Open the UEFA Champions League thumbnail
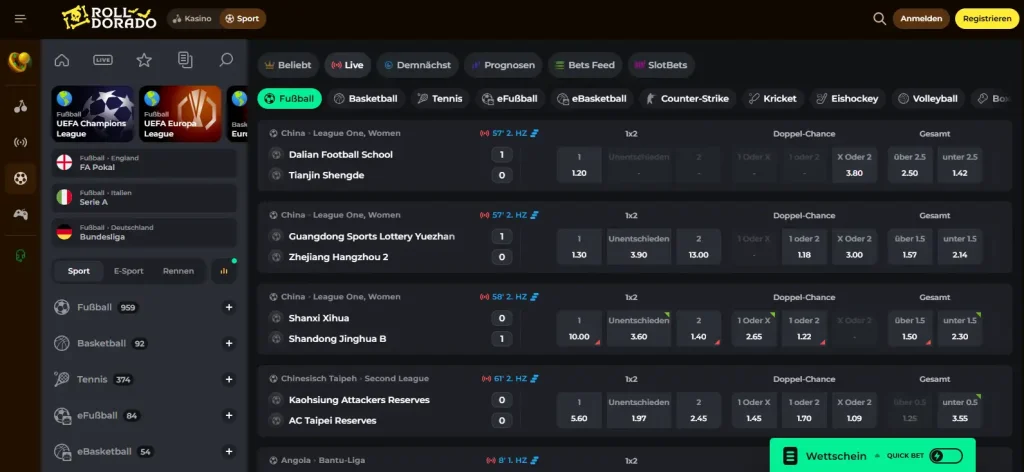 pyautogui.click(x=93, y=114)
